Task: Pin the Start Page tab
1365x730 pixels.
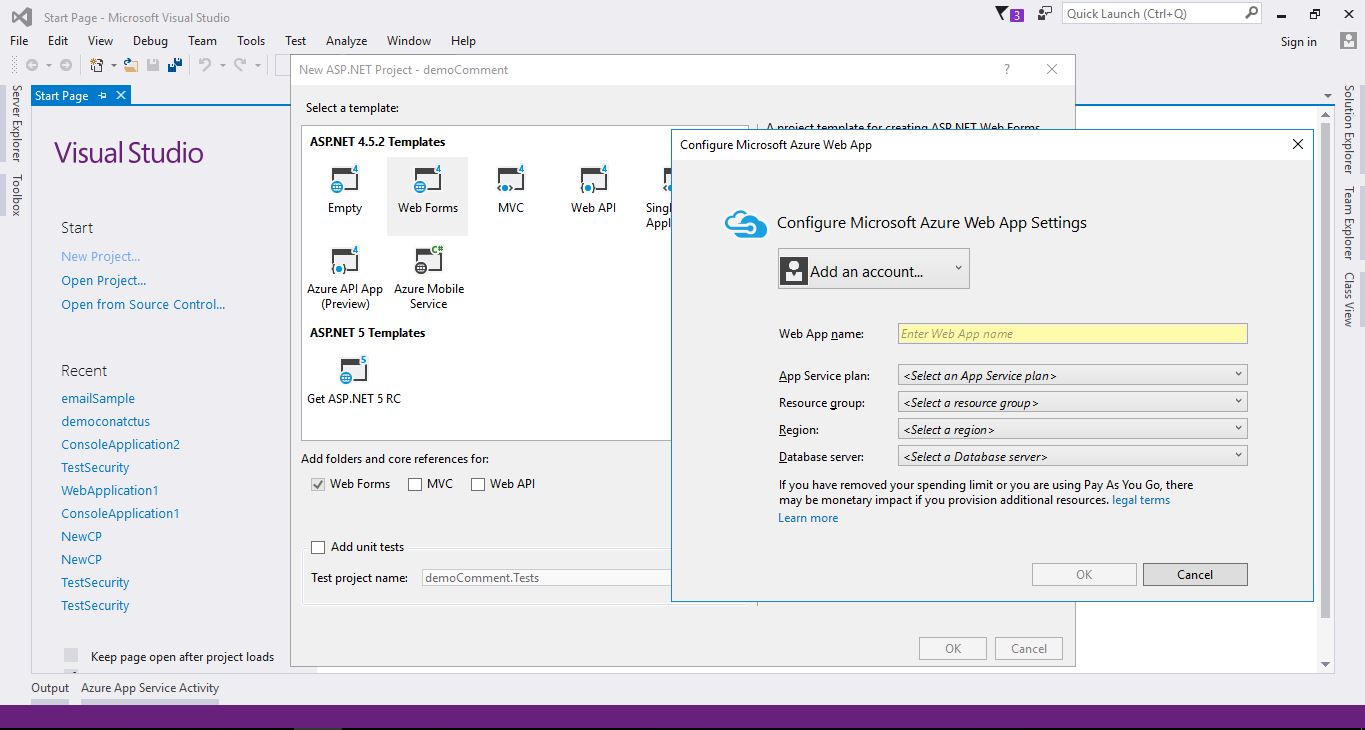Action: click(x=102, y=95)
